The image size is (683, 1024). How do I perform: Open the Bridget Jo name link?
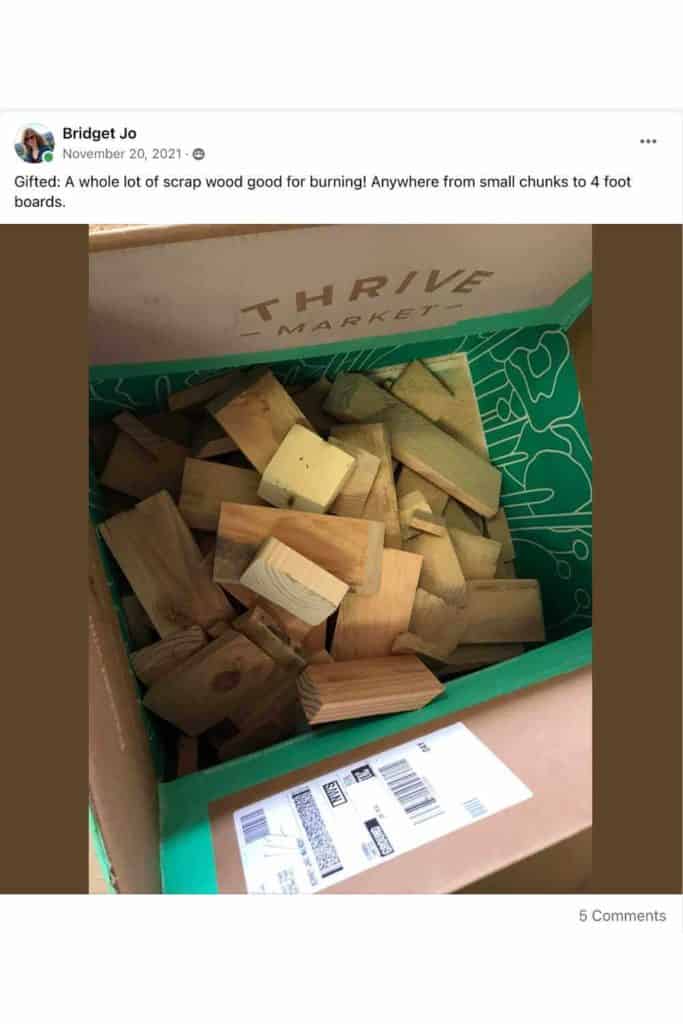pyautogui.click(x=99, y=133)
